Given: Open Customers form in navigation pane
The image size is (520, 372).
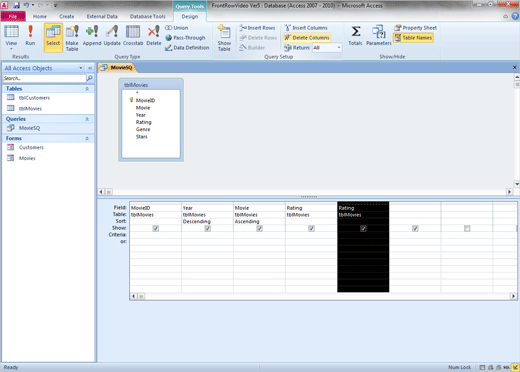Looking at the screenshot, I should 31,147.
